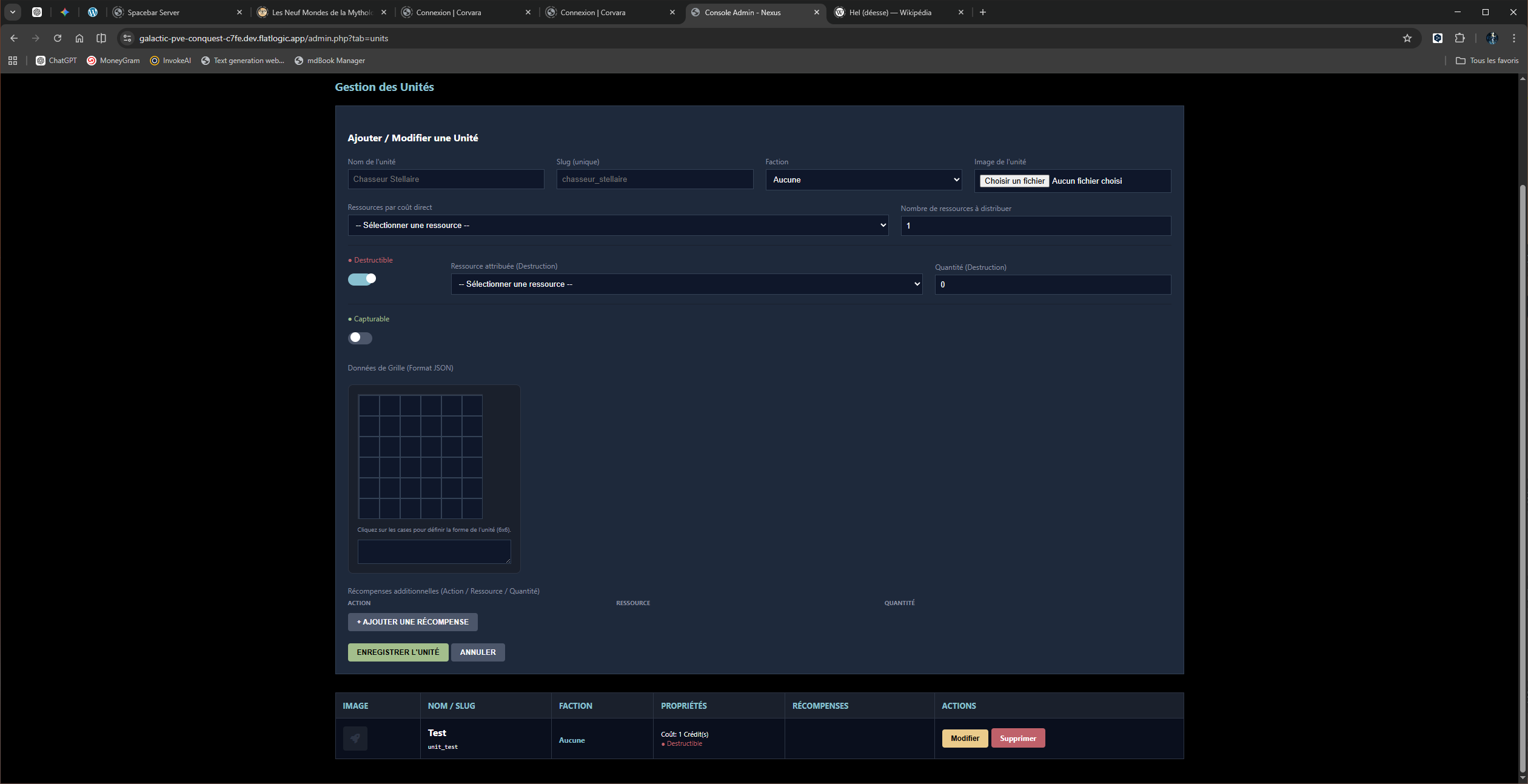Viewport: 1528px width, 784px height.
Task: Open Ressource attribuée (Destruction) dropdown
Action: pos(686,284)
